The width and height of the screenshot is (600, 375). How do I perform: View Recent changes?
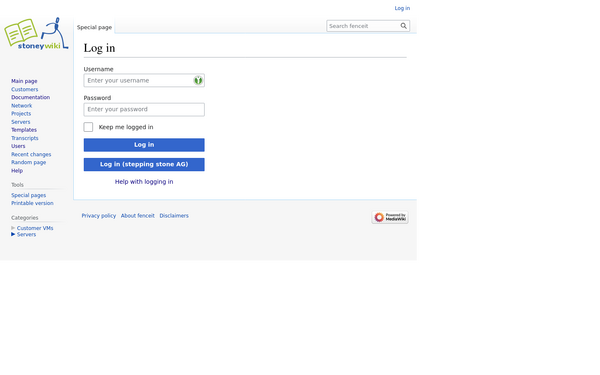pos(31,154)
